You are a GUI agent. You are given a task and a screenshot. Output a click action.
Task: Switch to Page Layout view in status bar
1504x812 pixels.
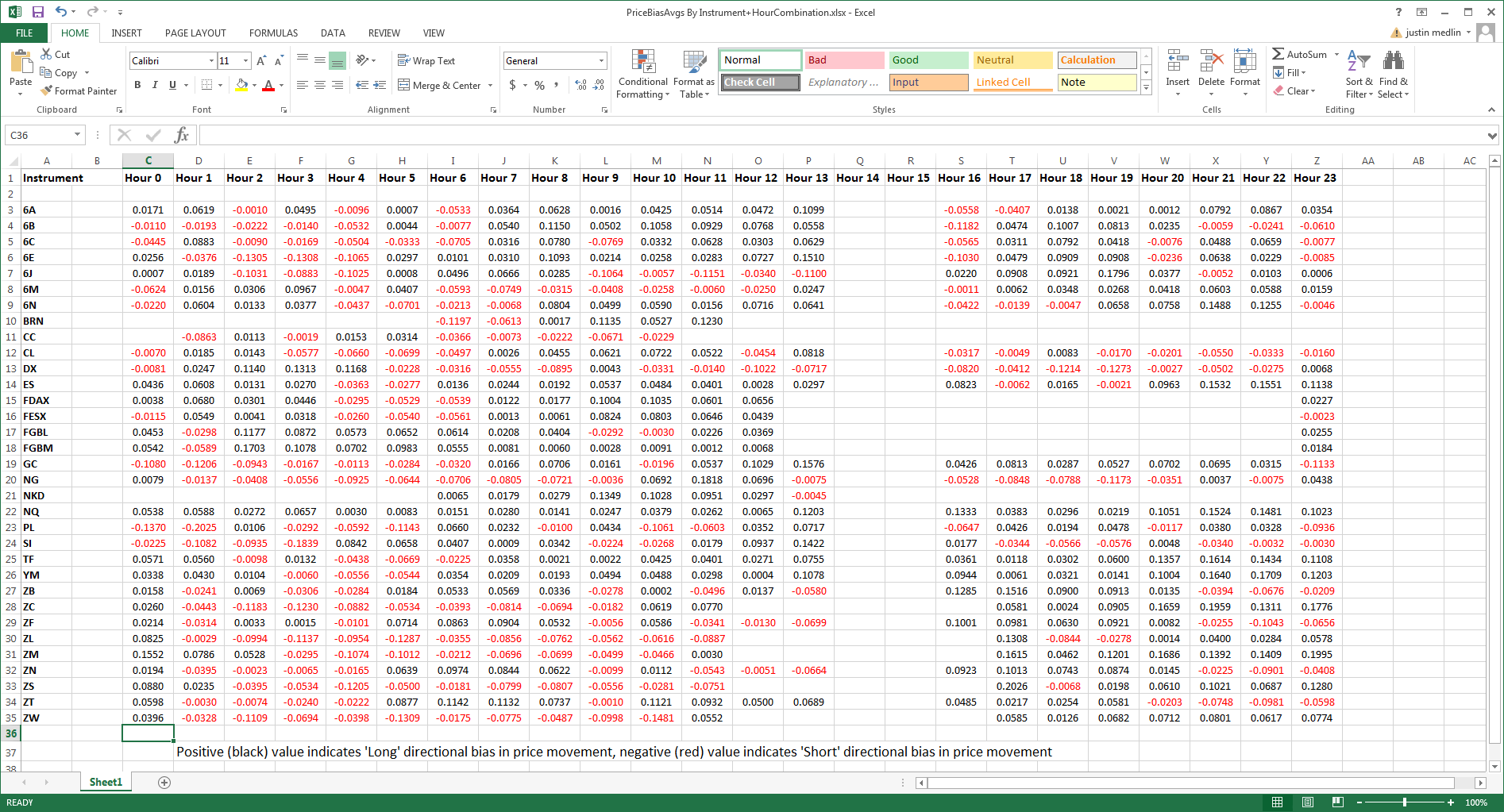[1307, 802]
